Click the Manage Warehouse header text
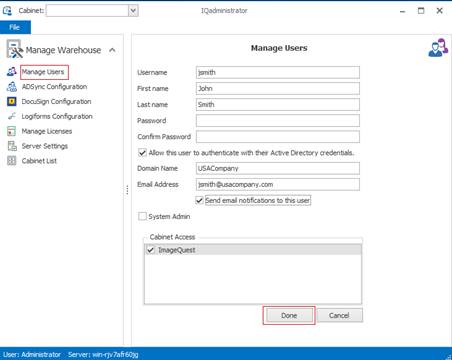This screenshot has height=360, width=452. pos(63,50)
